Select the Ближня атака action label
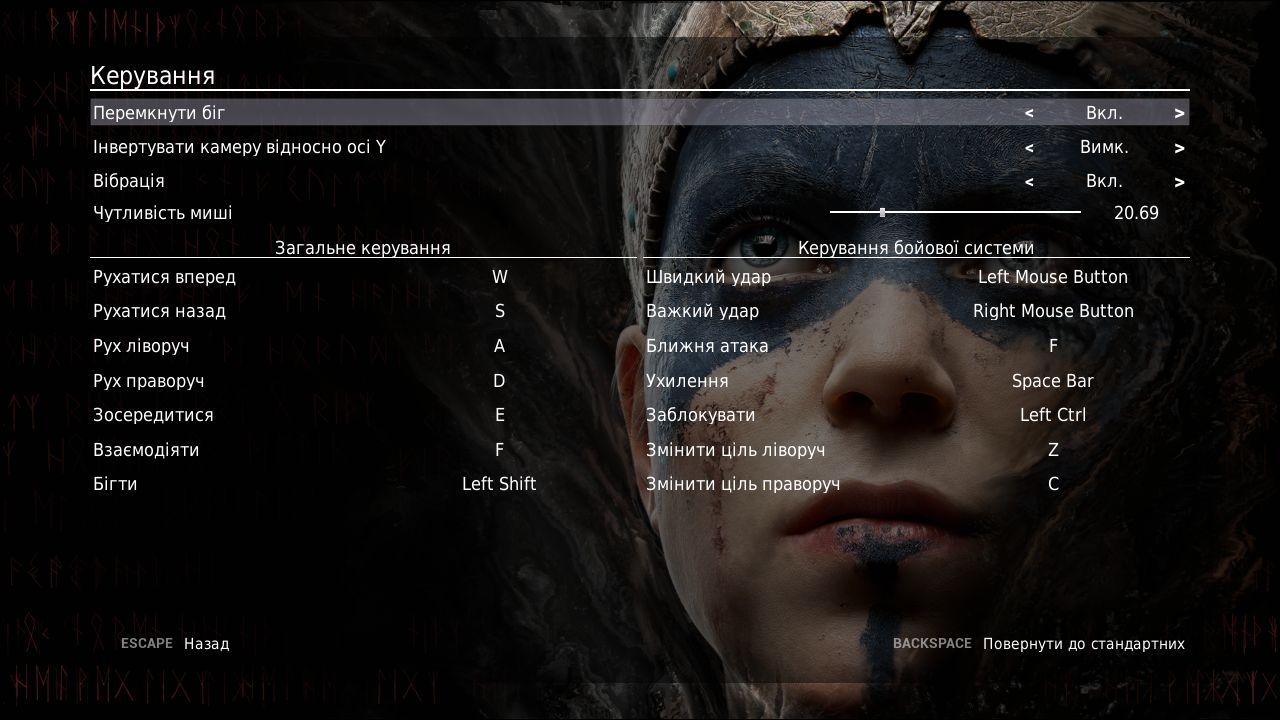The width and height of the screenshot is (1280, 720). [x=707, y=346]
